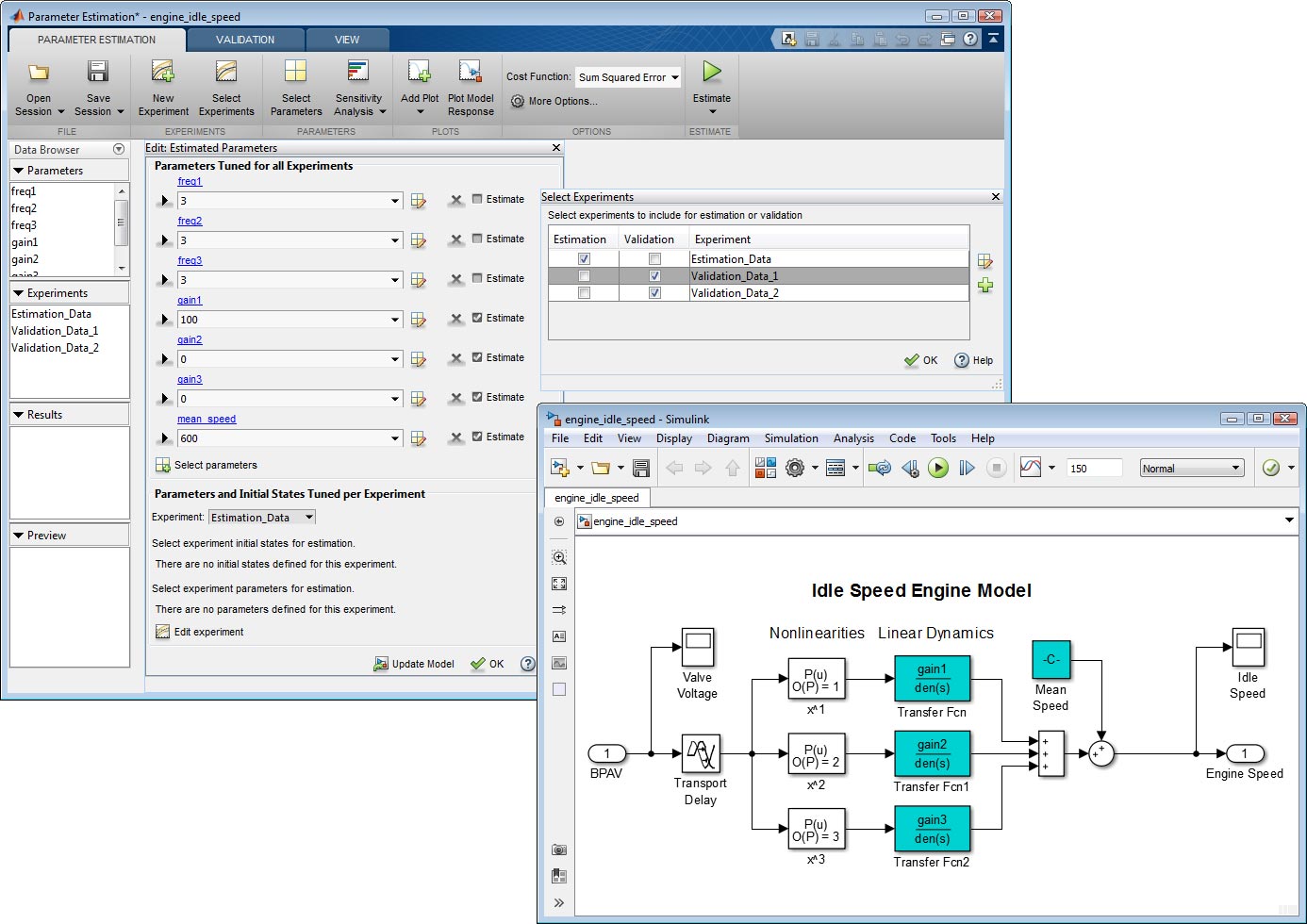Click OK in Select Experiments dialog
The image size is (1307, 924).
[921, 360]
